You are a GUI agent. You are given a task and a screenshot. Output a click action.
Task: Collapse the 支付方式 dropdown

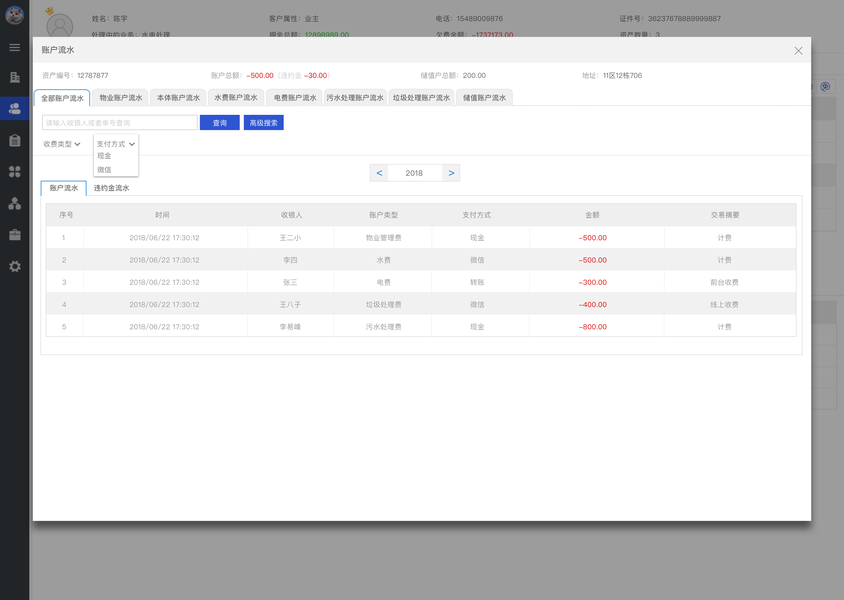point(116,144)
